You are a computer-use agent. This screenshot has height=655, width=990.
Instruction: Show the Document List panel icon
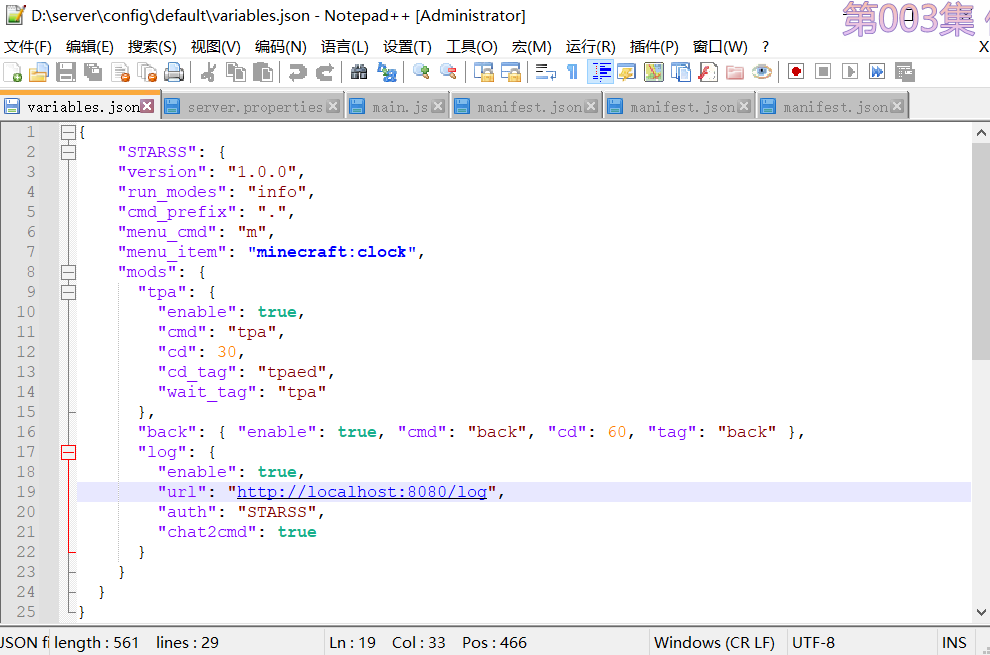click(x=681, y=73)
